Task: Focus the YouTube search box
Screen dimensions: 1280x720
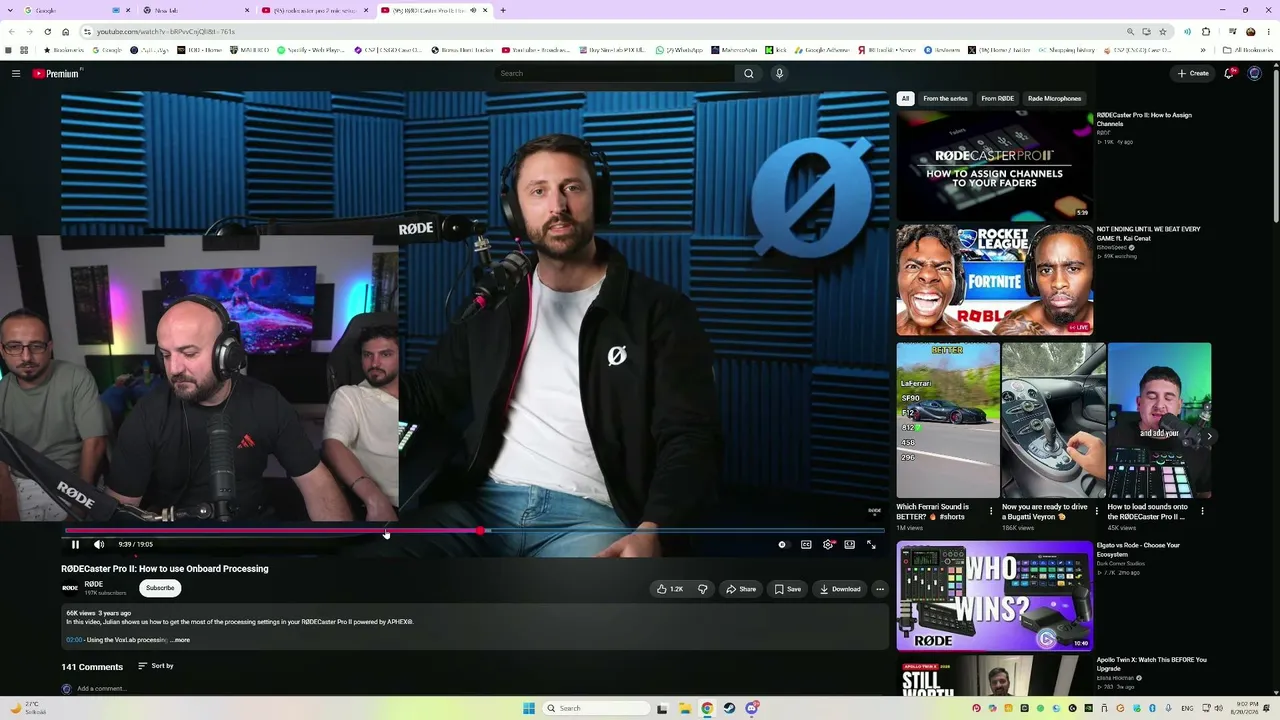Action: [x=615, y=73]
